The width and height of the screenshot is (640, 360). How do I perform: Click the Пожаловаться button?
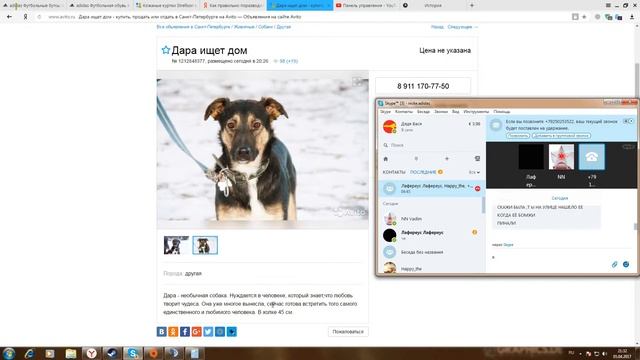click(348, 331)
